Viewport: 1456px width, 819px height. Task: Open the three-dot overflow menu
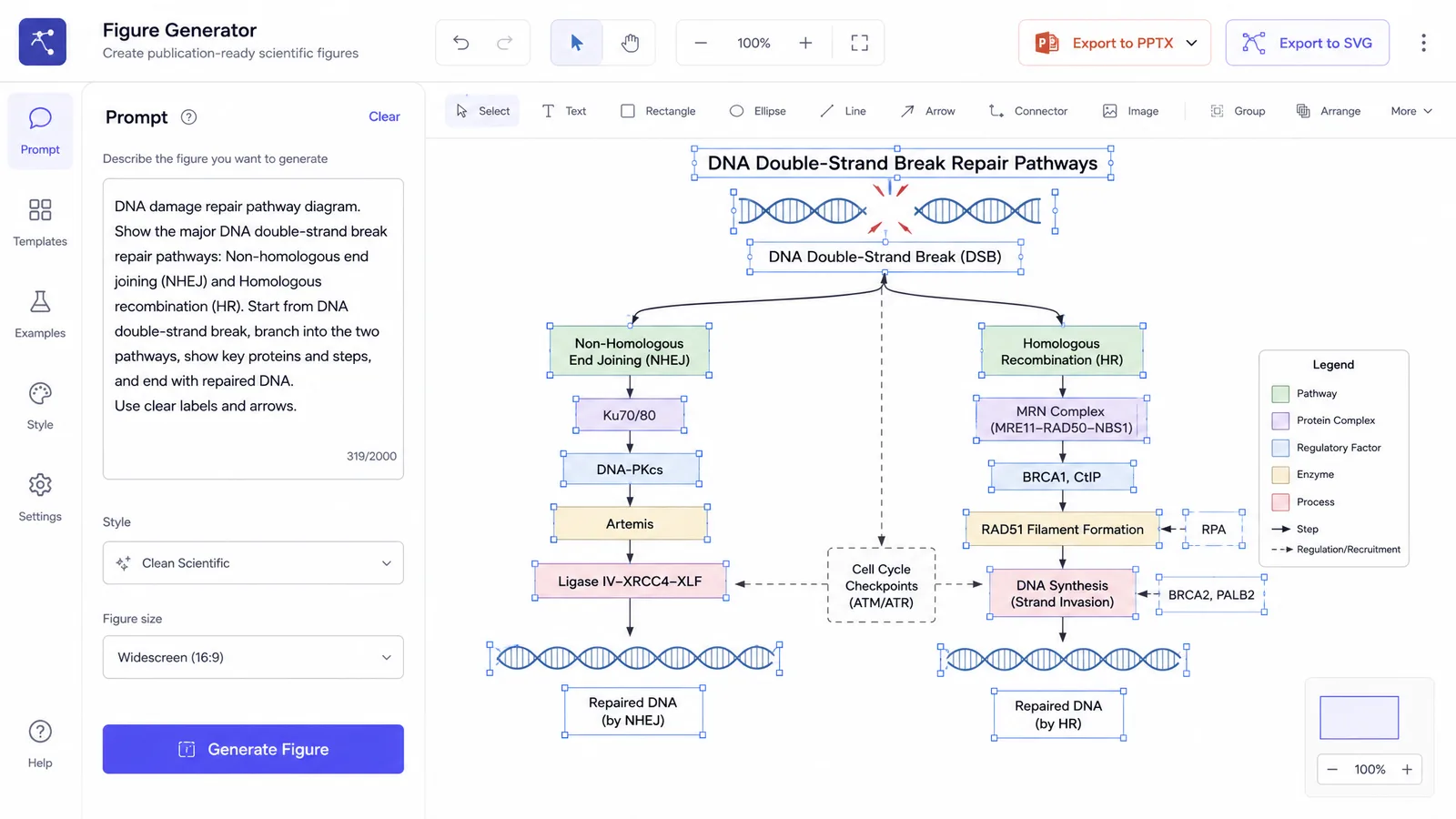(x=1423, y=43)
